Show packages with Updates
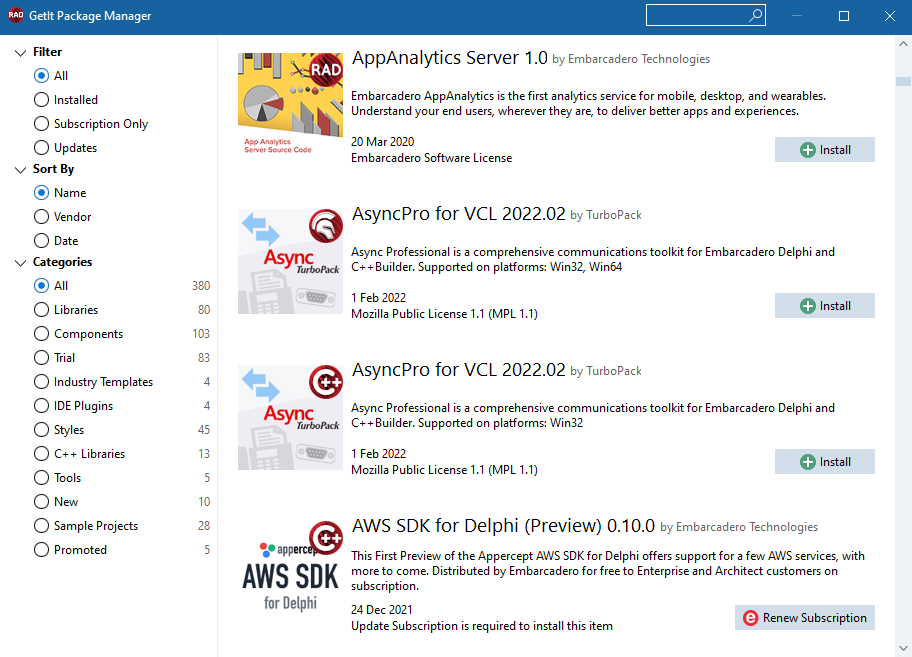 pyautogui.click(x=41, y=148)
